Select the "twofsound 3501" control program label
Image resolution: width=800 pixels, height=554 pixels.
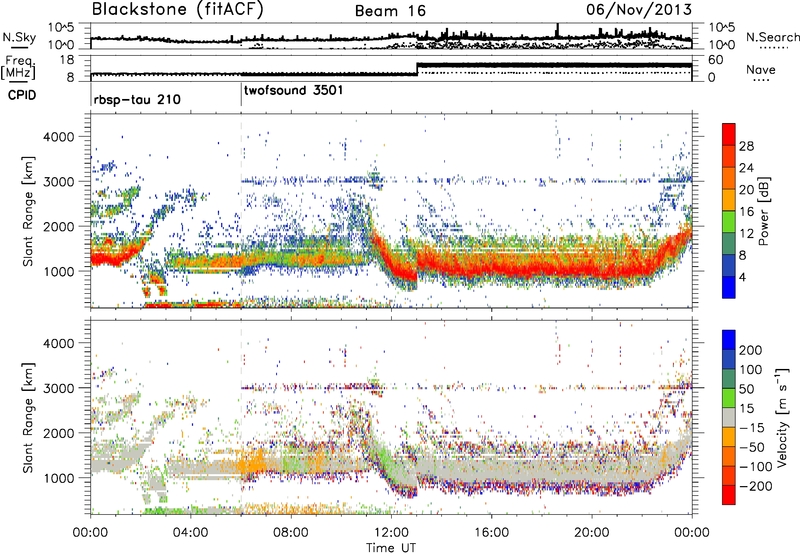293,90
